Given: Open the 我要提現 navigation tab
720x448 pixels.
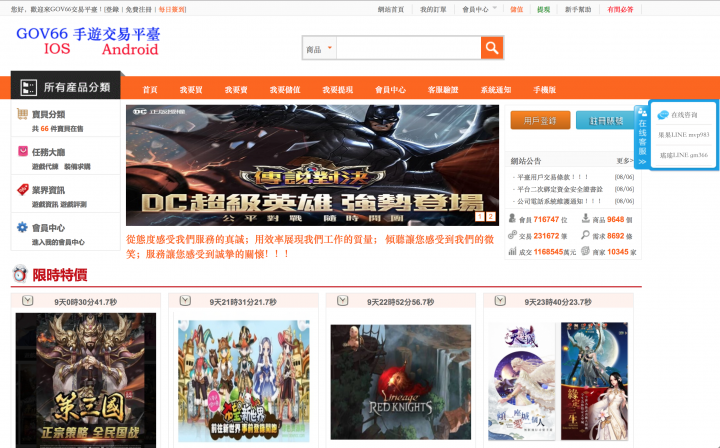Looking at the screenshot, I should (x=338, y=90).
